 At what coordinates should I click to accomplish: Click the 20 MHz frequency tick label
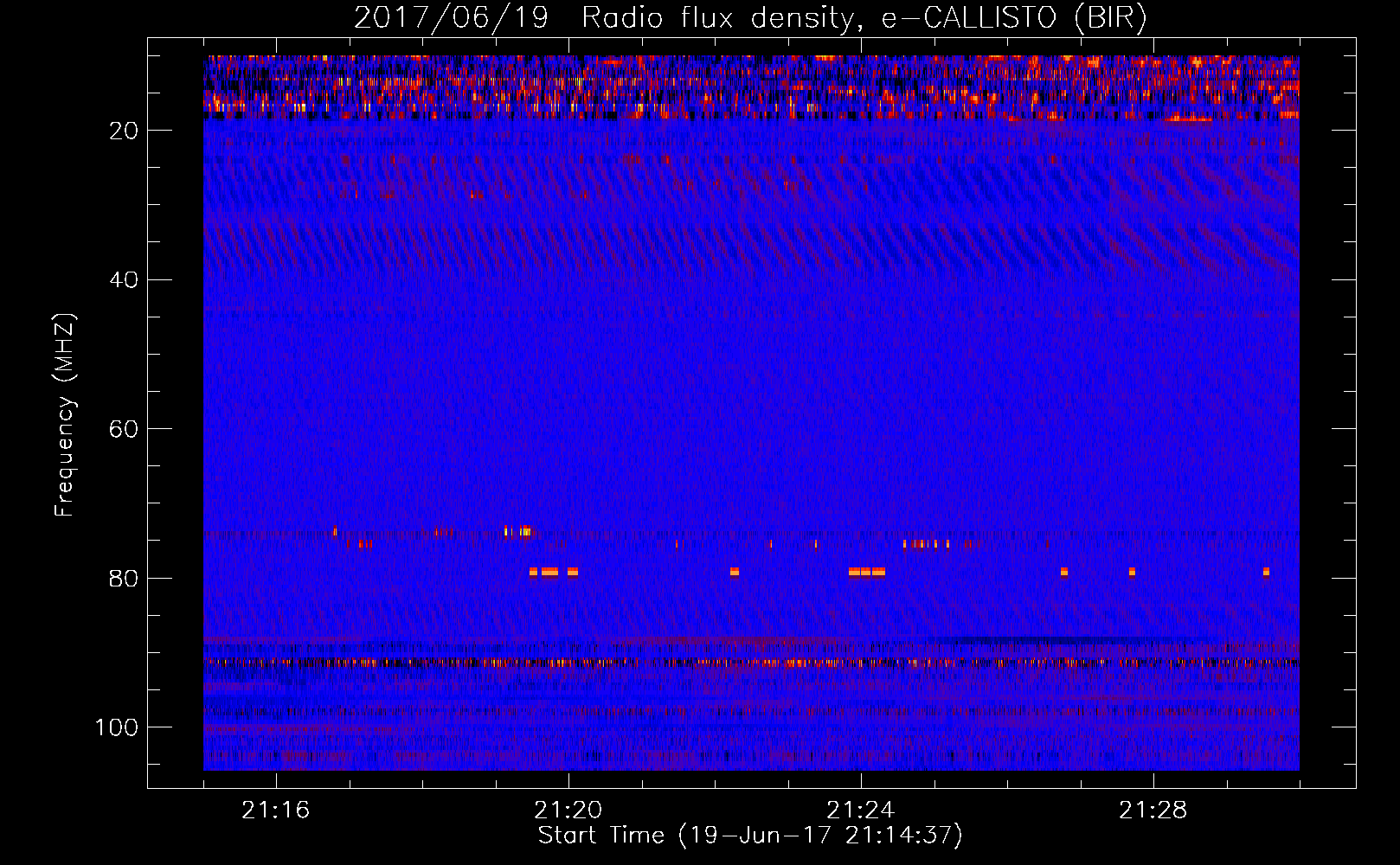point(125,131)
